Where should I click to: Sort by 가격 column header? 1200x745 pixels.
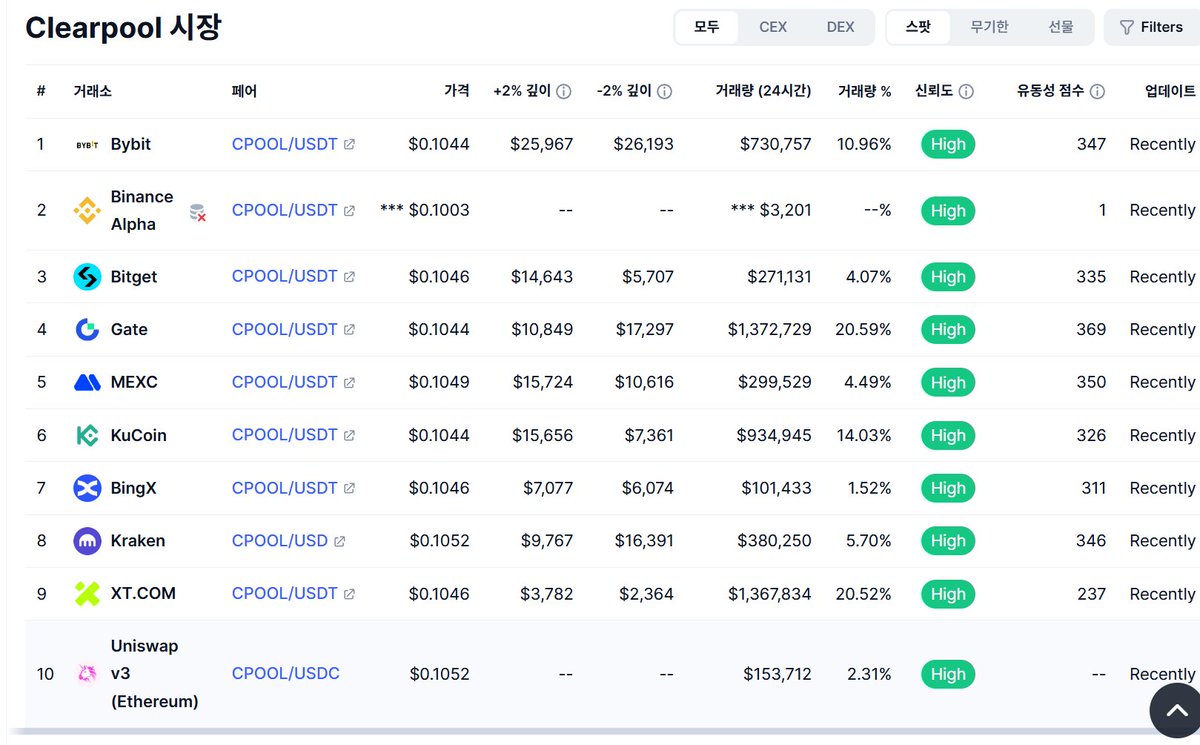(457, 91)
